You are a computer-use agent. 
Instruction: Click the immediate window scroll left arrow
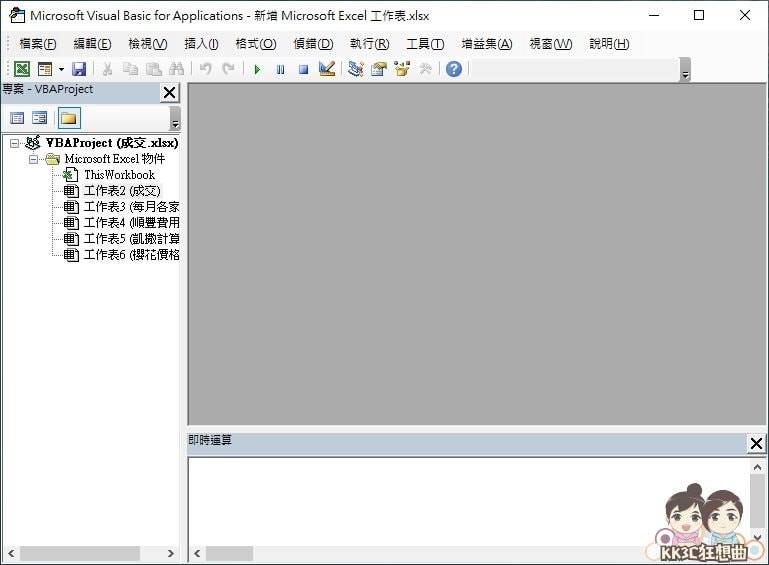(x=197, y=554)
